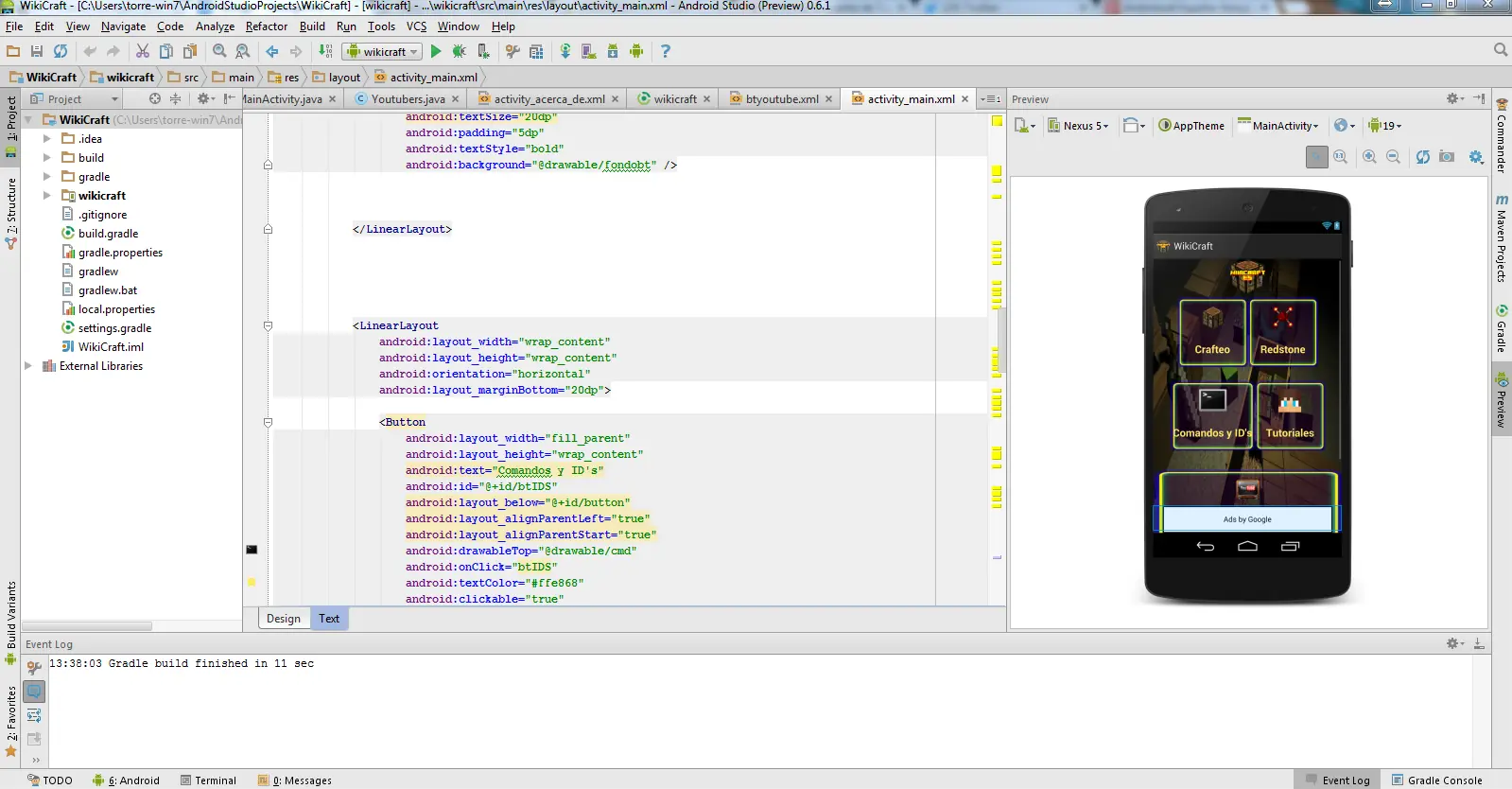Collapse the WikiCraft root project node

coord(28,120)
